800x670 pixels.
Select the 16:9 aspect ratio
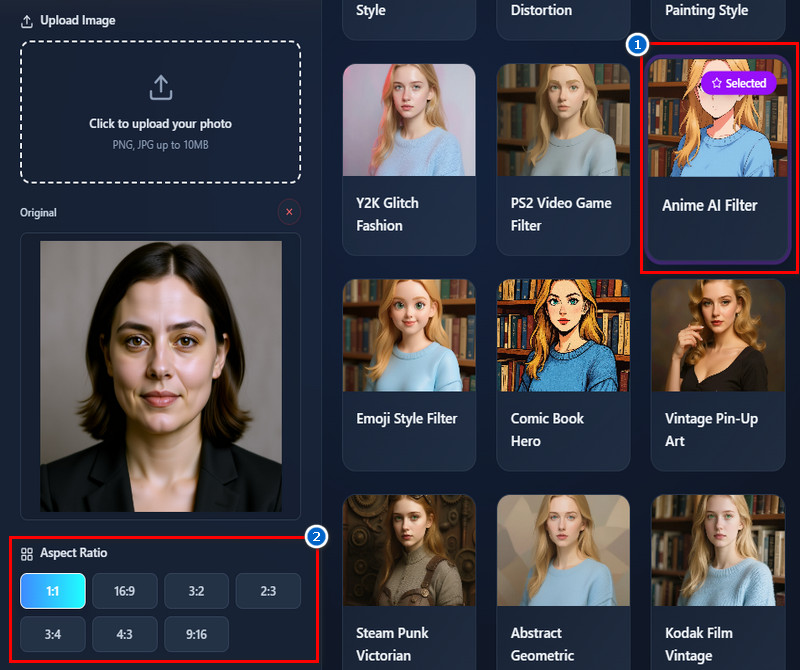pos(124,591)
